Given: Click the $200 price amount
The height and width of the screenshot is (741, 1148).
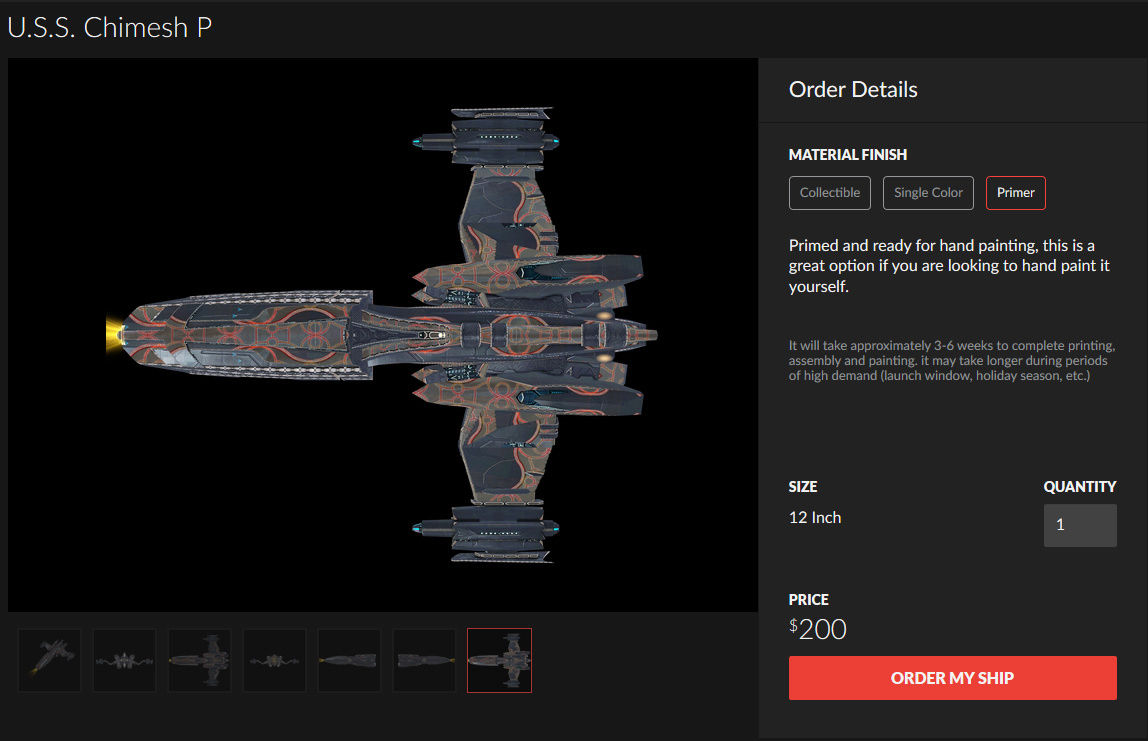Looking at the screenshot, I should tap(818, 629).
